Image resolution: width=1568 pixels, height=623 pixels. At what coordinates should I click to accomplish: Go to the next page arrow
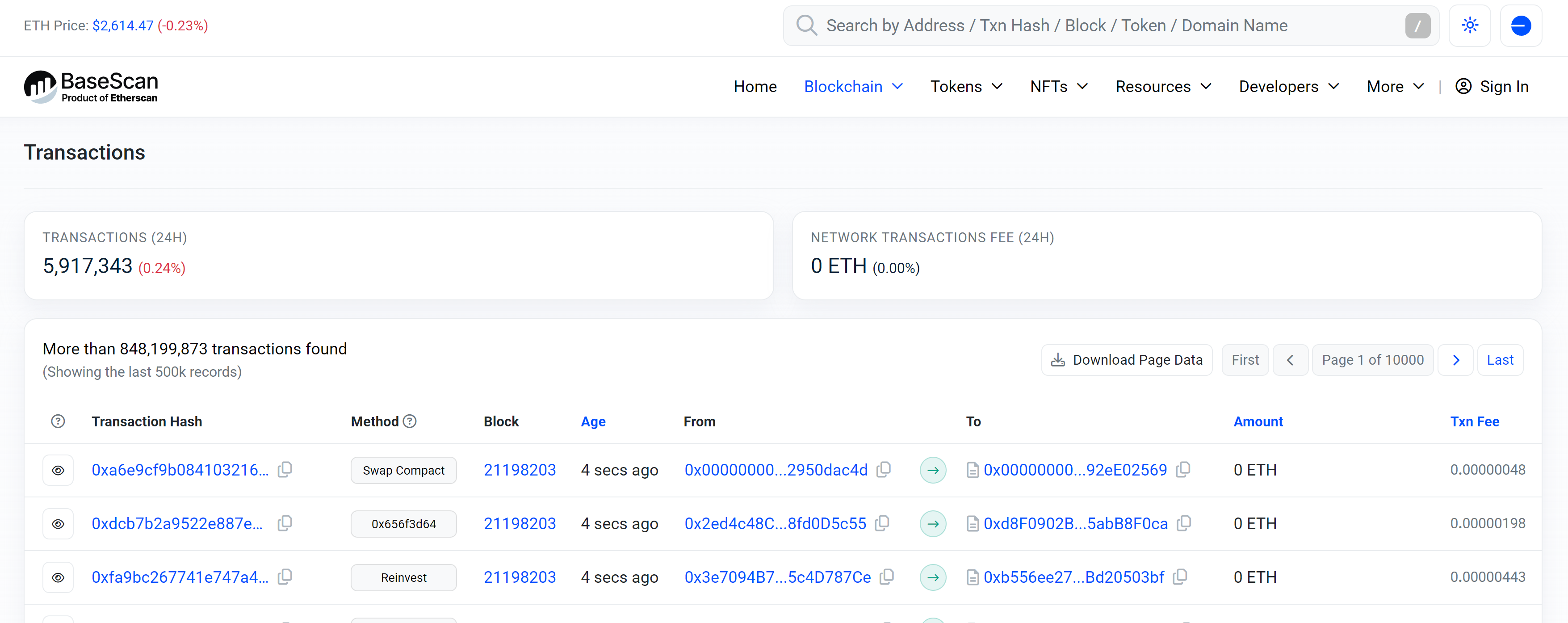coord(1455,360)
